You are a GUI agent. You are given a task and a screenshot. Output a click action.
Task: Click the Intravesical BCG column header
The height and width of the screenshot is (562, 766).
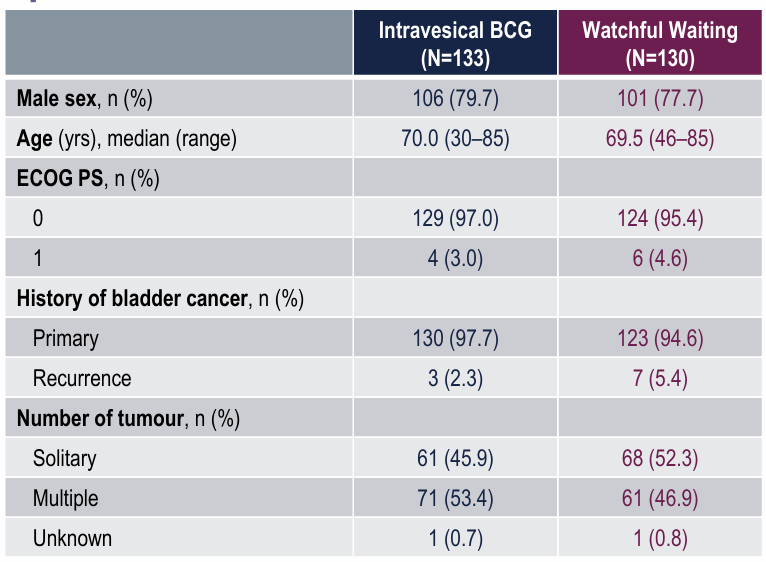pos(455,45)
